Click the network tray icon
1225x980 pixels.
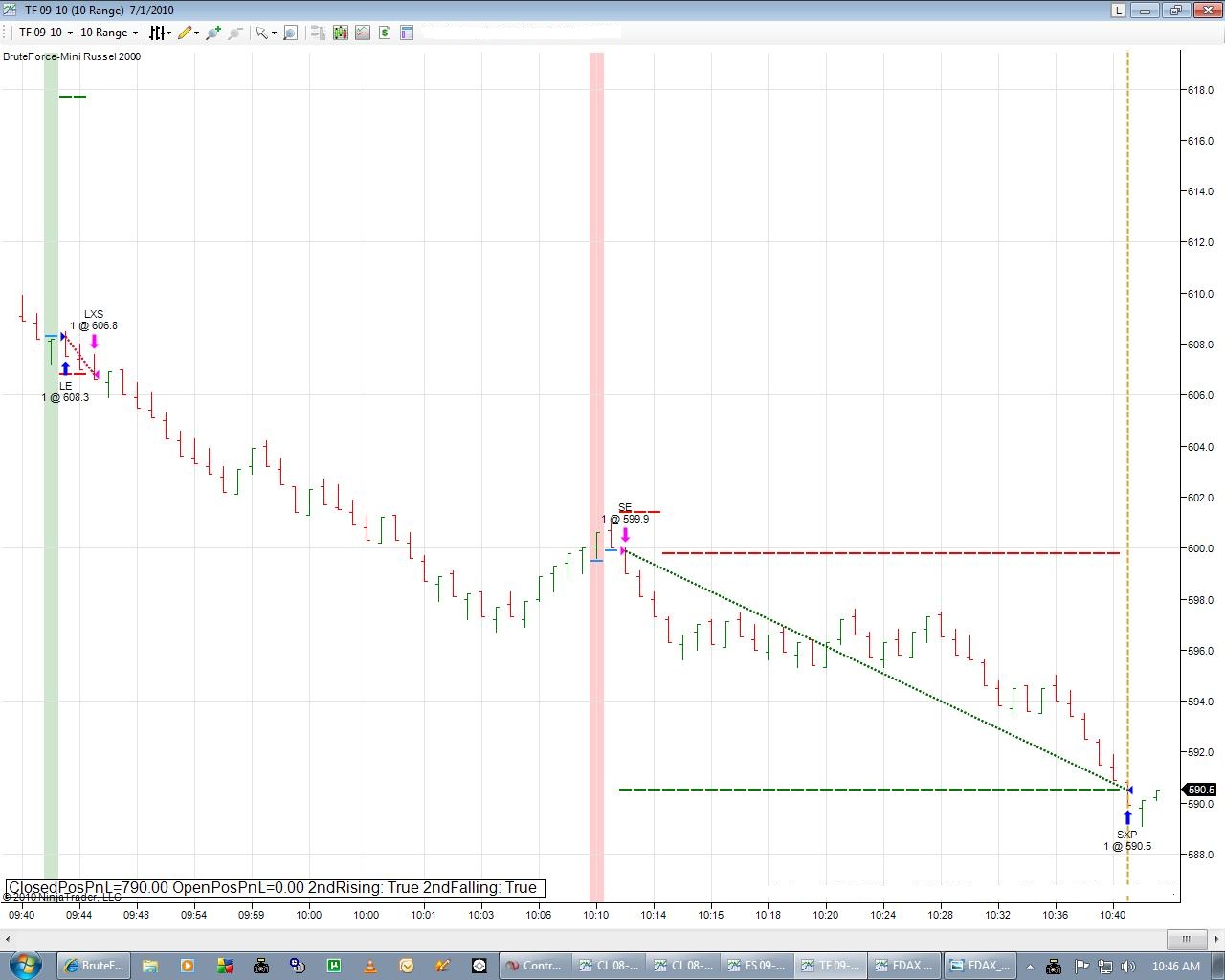1105,966
